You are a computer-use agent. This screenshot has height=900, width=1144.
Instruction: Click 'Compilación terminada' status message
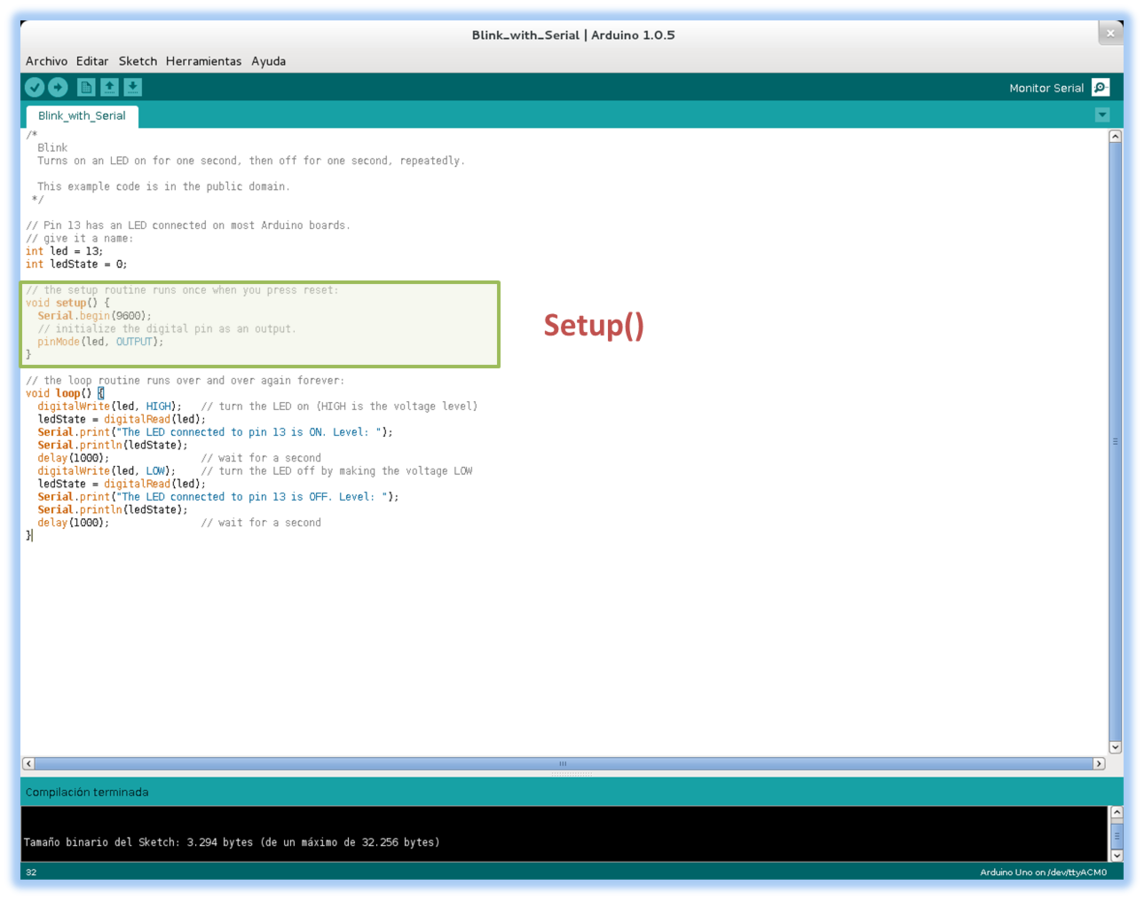point(87,792)
